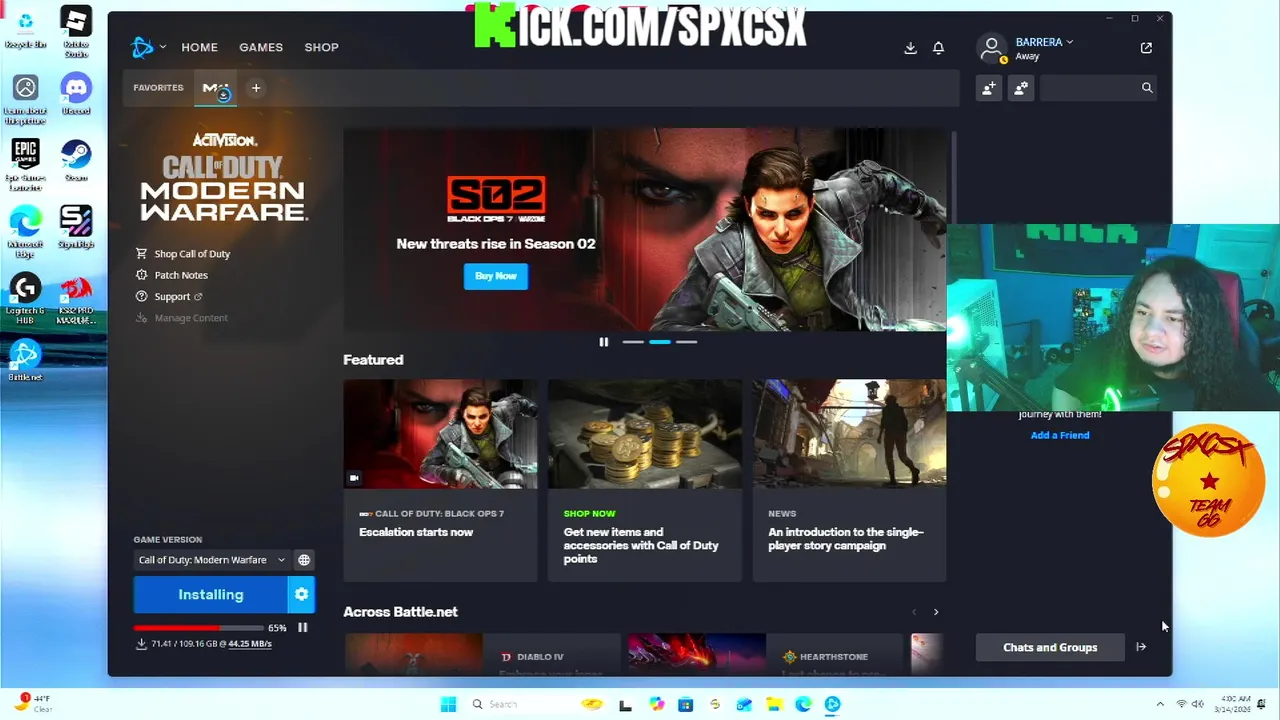Click the friends search magnifier icon
The height and width of the screenshot is (720, 1280).
click(x=1147, y=88)
